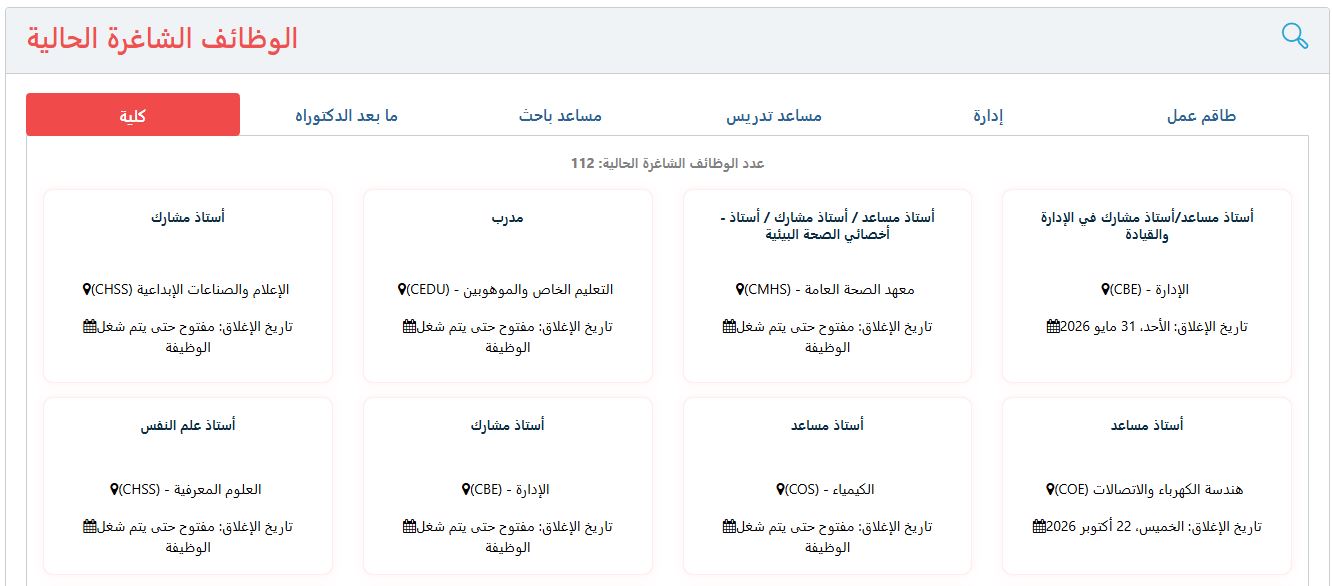Click location pin icon beside (CEDU)
The width and height of the screenshot is (1332, 586).
[402, 290]
